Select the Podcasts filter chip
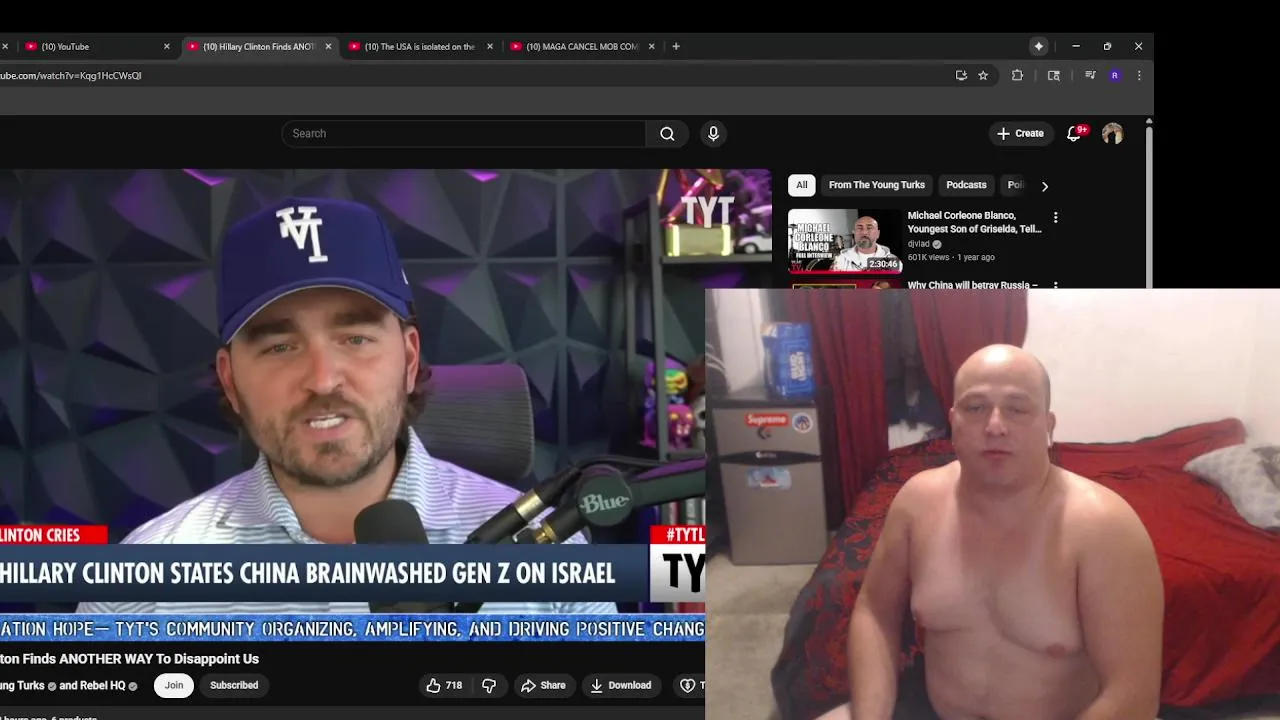 [966, 185]
